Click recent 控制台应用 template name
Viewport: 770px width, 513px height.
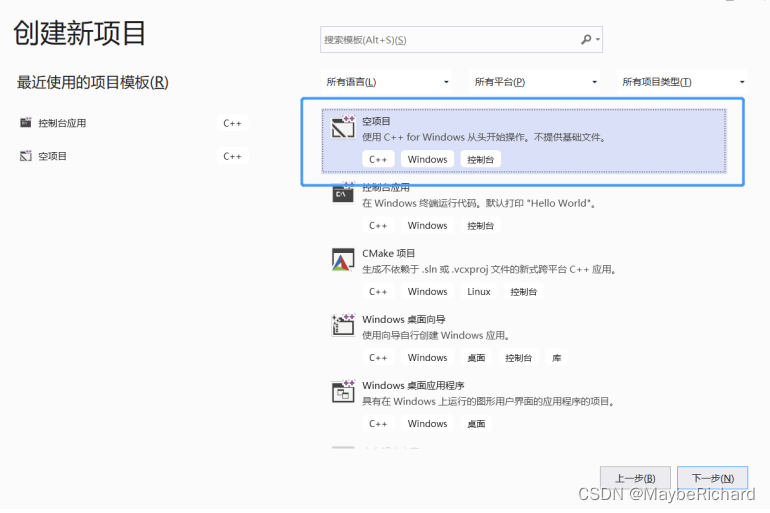point(62,123)
